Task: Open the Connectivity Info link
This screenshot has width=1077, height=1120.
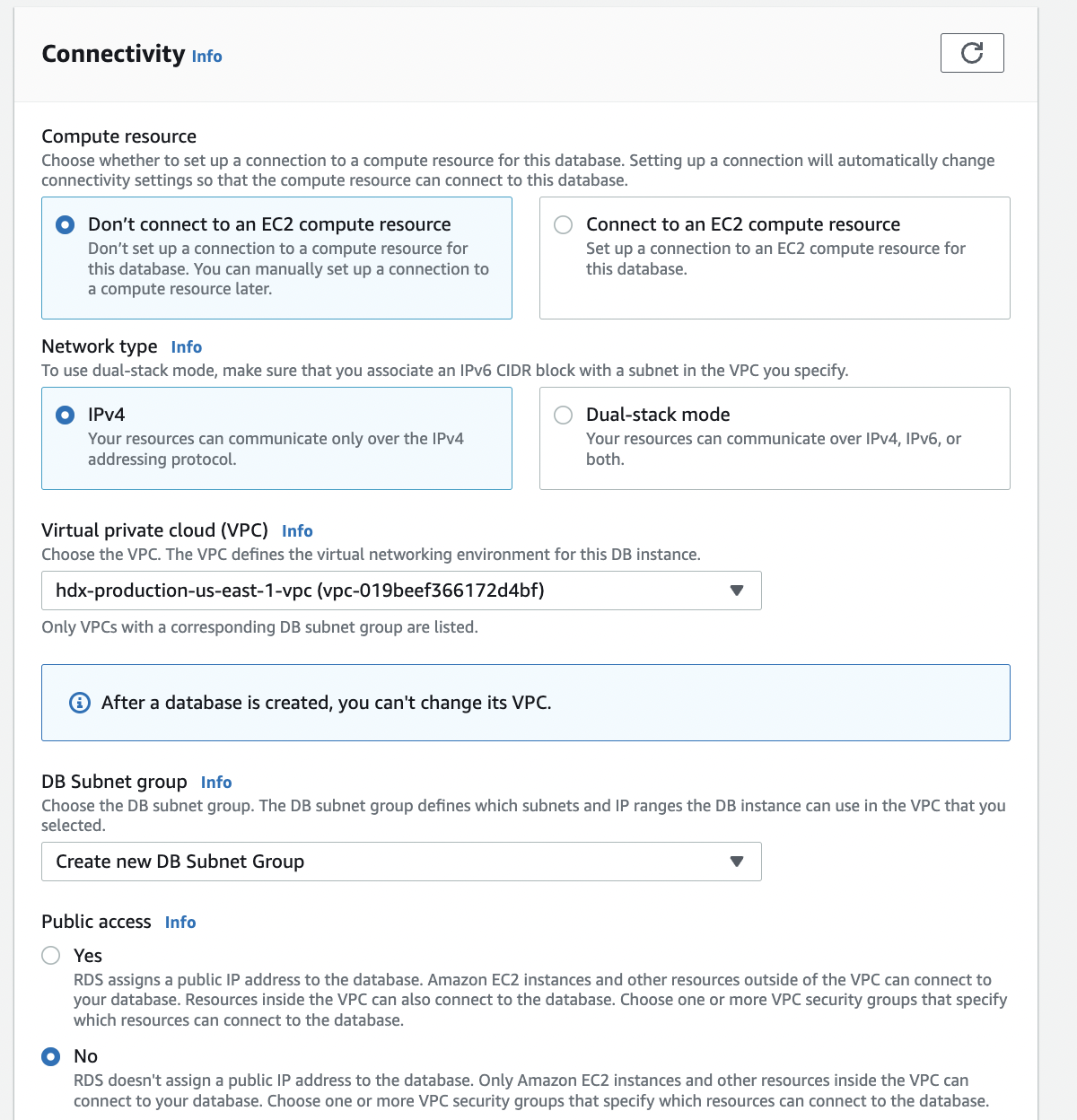Action: coord(206,56)
